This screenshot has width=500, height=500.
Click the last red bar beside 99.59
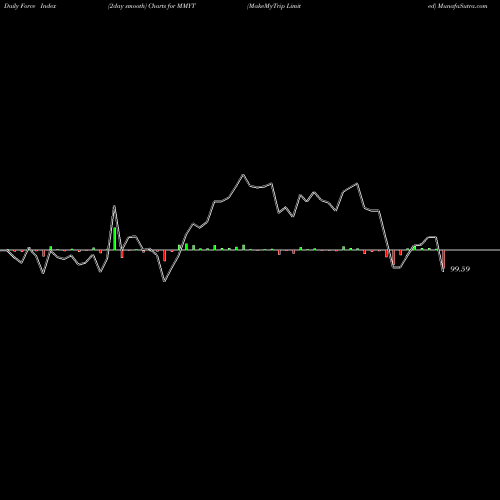[443, 259]
